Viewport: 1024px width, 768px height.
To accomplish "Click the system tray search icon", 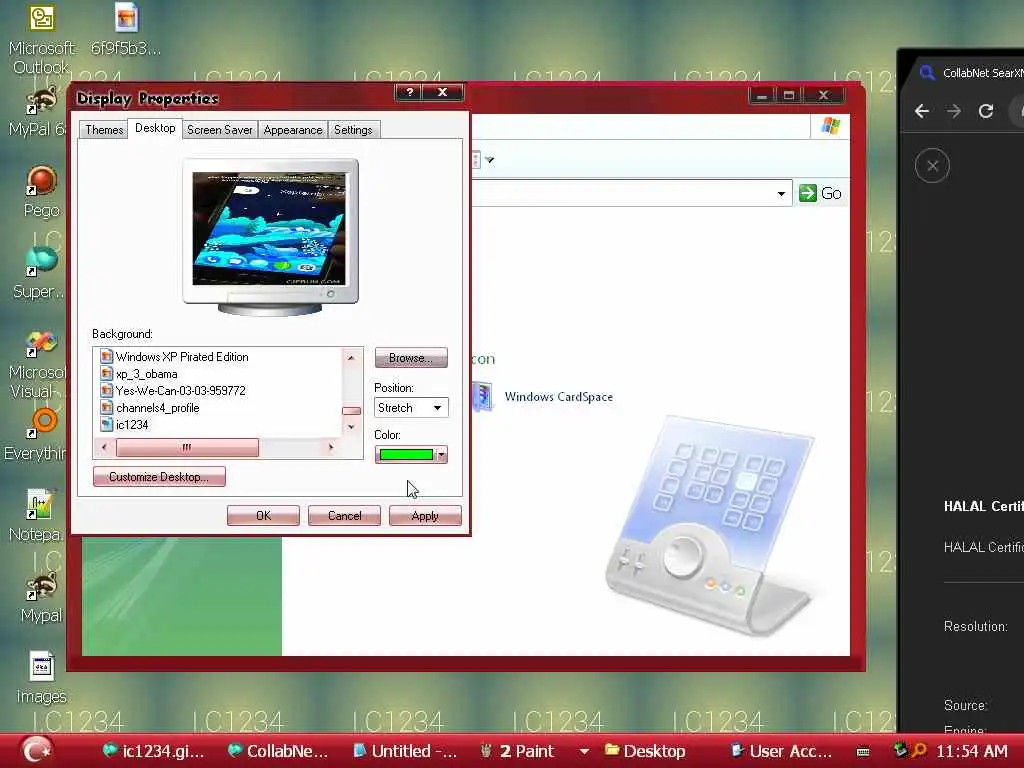I will (920, 750).
